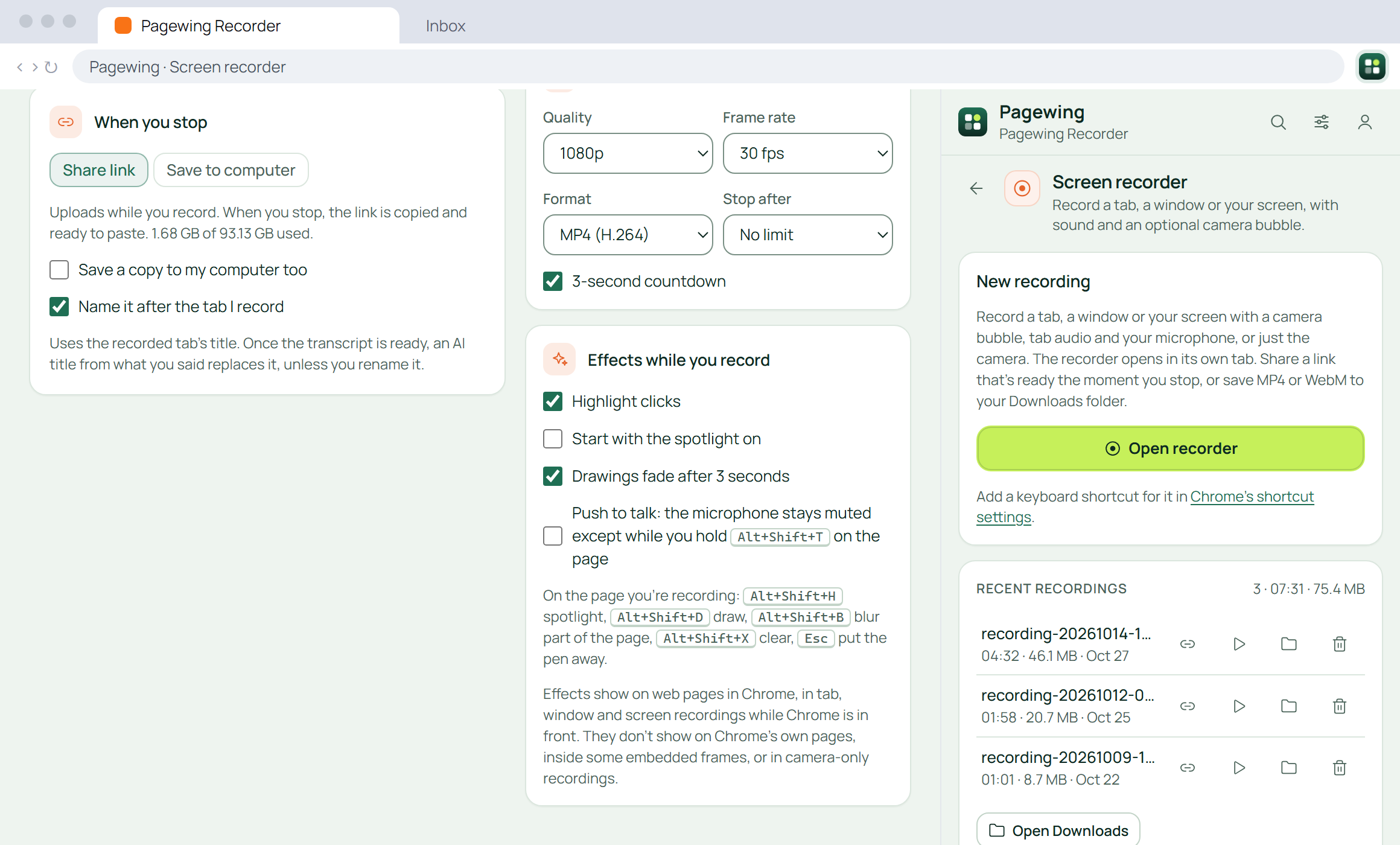Go back with the side panel arrow
Image resolution: width=1400 pixels, height=845 pixels.
pyautogui.click(x=976, y=188)
